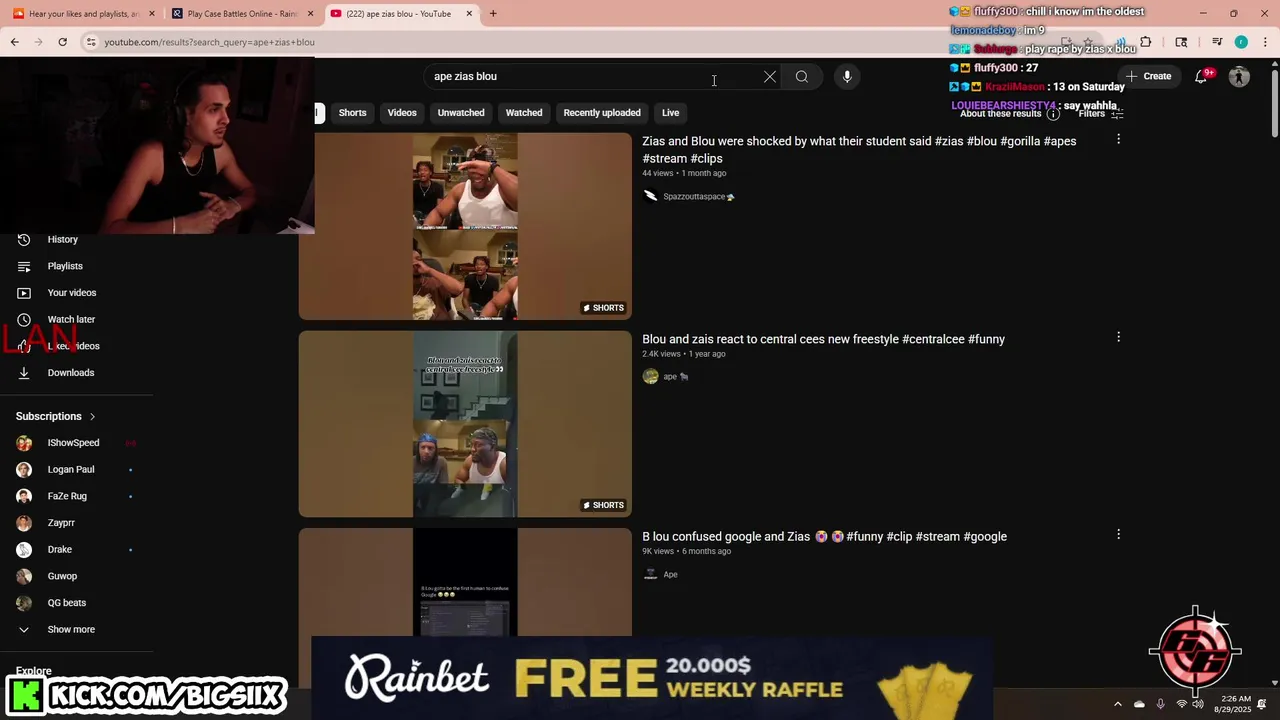Click the info icon beside About these results
The image size is (1280, 720).
pyautogui.click(x=1053, y=114)
